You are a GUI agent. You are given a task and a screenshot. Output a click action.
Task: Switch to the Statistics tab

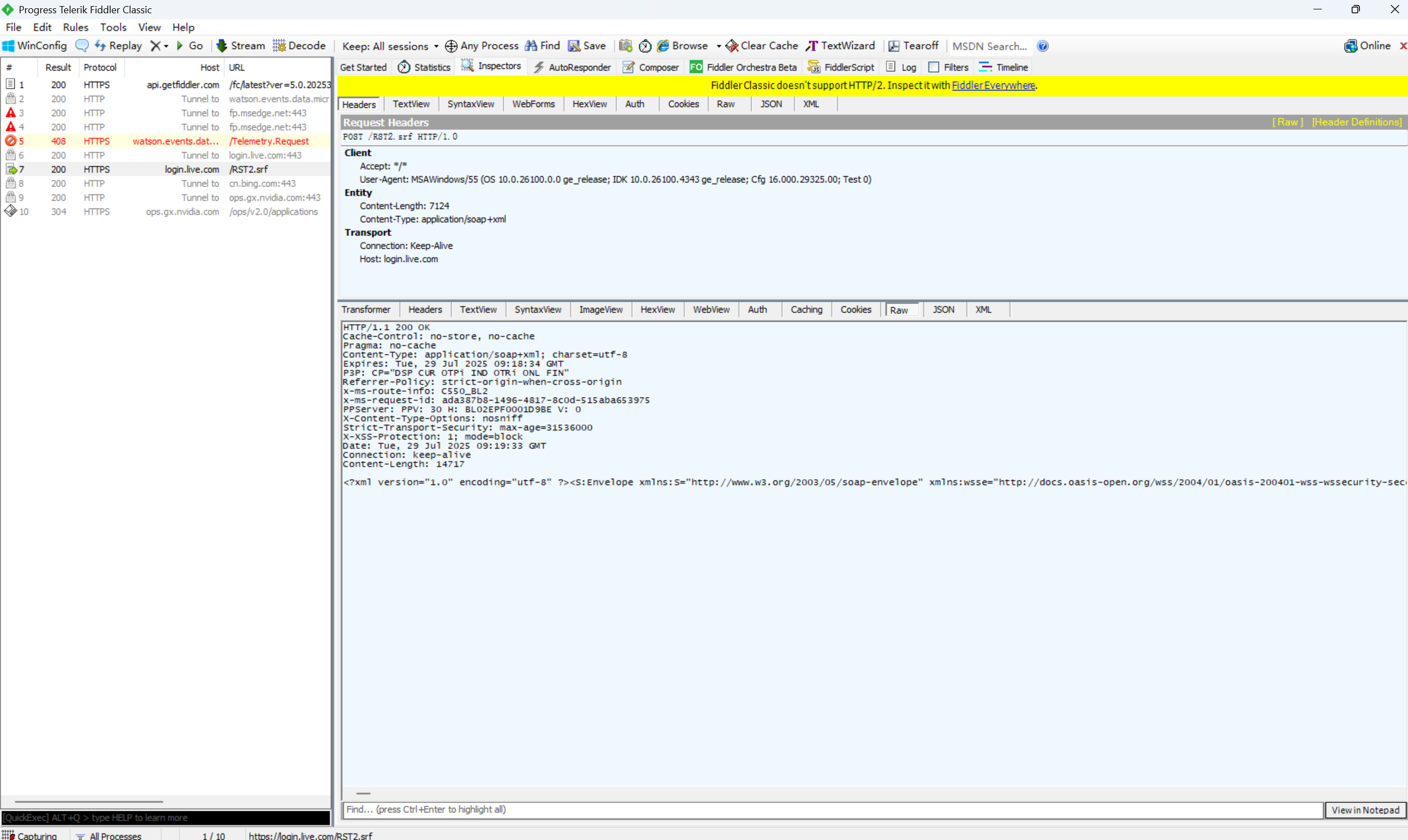point(424,67)
